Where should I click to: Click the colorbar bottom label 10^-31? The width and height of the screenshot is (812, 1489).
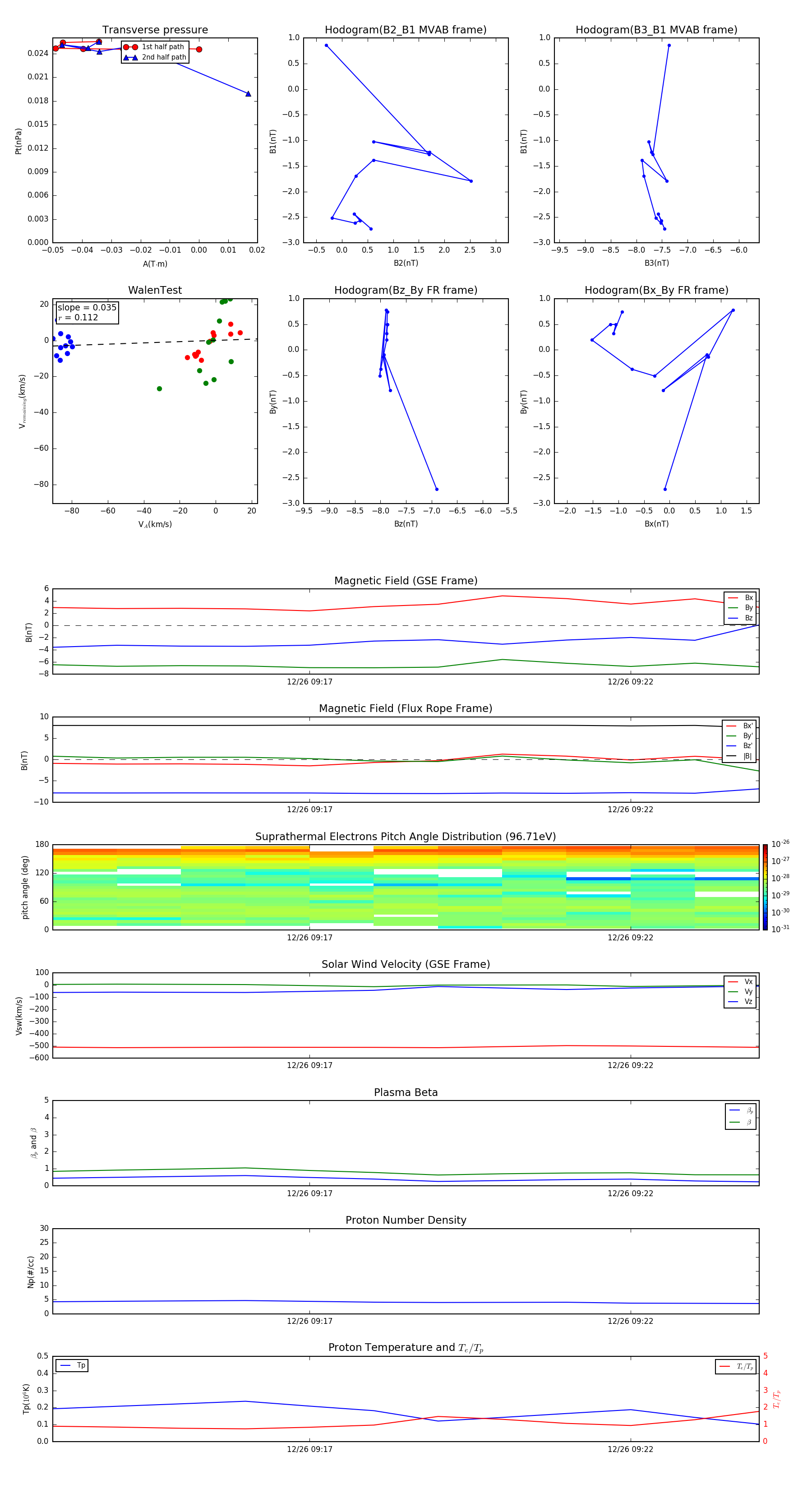click(x=780, y=929)
